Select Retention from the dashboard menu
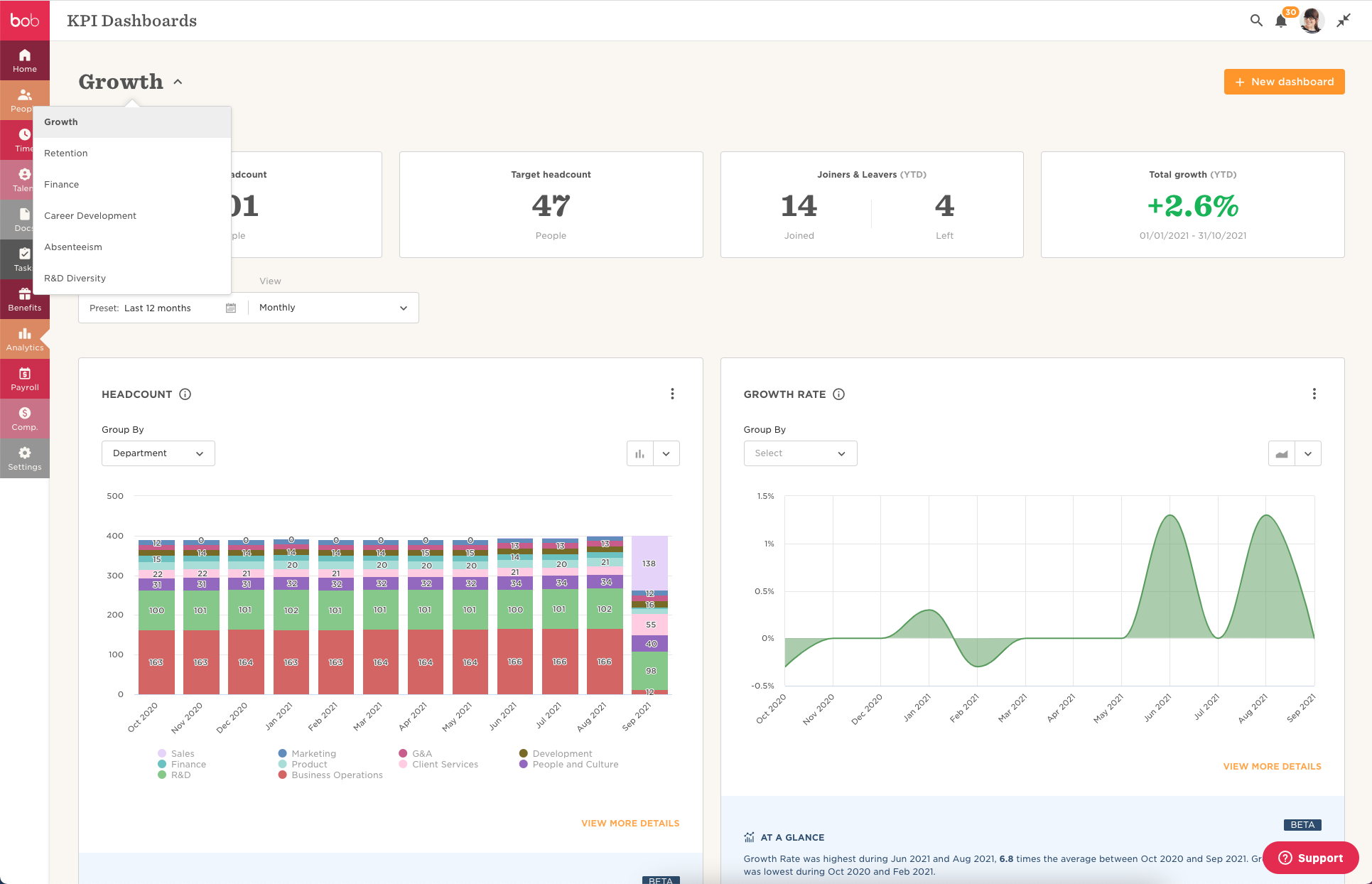Screen dimensions: 1372x884 [66, 153]
